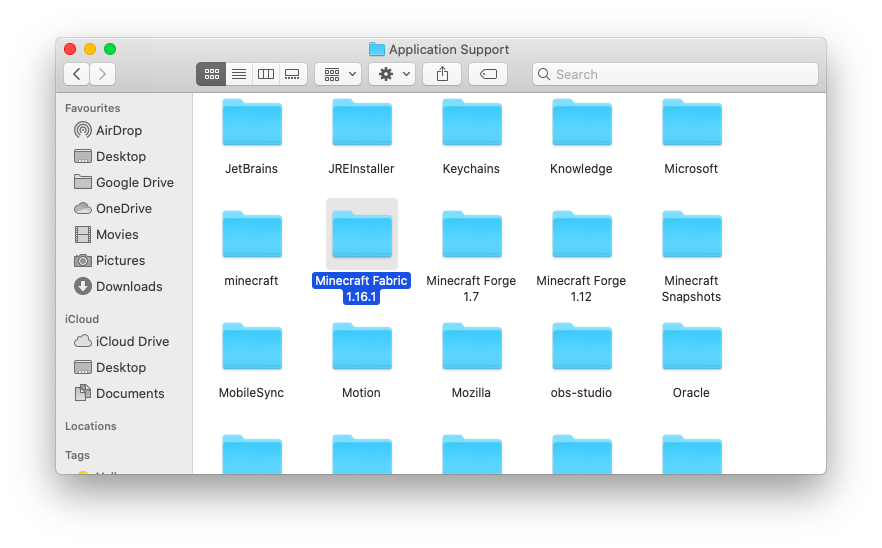
Task: Click the Share toolbar button
Action: tap(442, 74)
